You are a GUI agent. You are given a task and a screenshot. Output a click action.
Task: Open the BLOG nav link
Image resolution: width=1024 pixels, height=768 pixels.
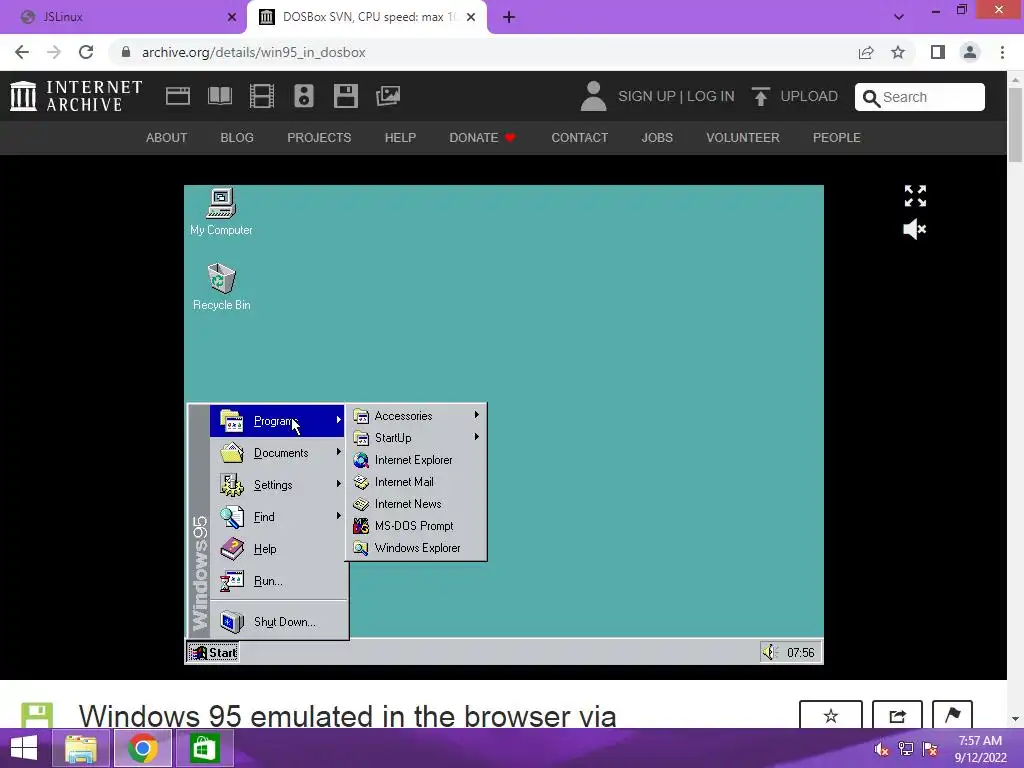[x=237, y=138]
